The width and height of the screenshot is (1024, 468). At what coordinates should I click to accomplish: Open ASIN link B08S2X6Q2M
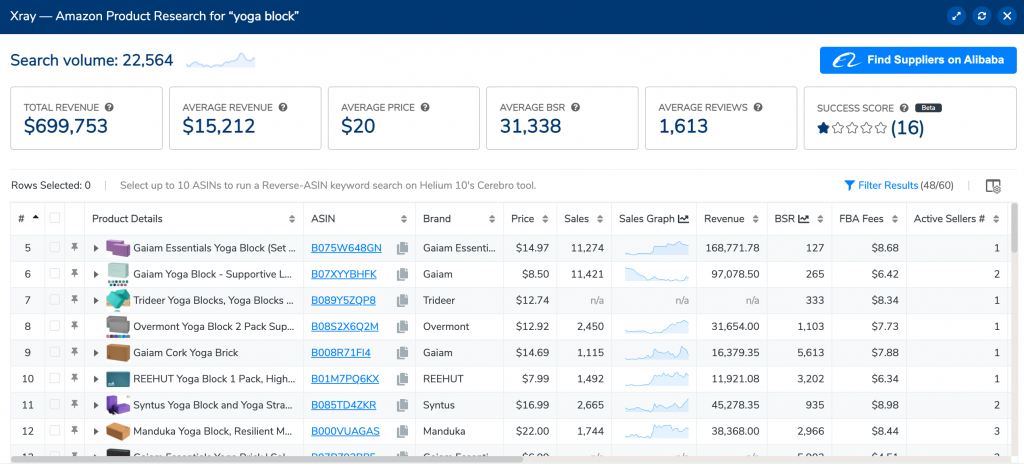tap(345, 326)
